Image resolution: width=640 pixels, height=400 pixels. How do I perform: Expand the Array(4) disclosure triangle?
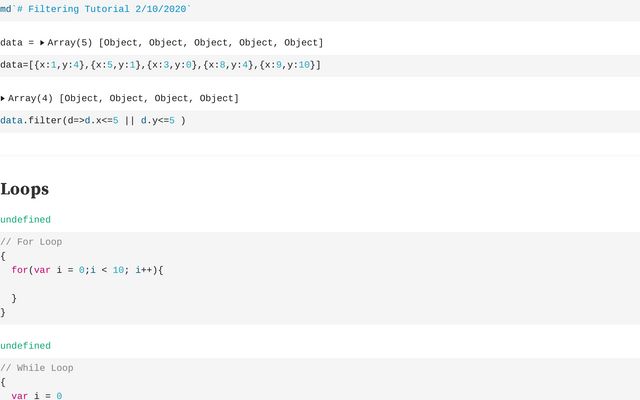[3, 99]
